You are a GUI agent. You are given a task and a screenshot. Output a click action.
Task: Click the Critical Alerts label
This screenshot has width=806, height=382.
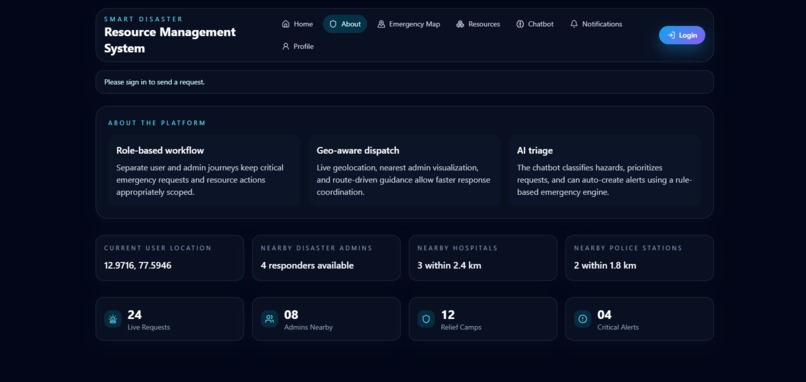(618, 328)
